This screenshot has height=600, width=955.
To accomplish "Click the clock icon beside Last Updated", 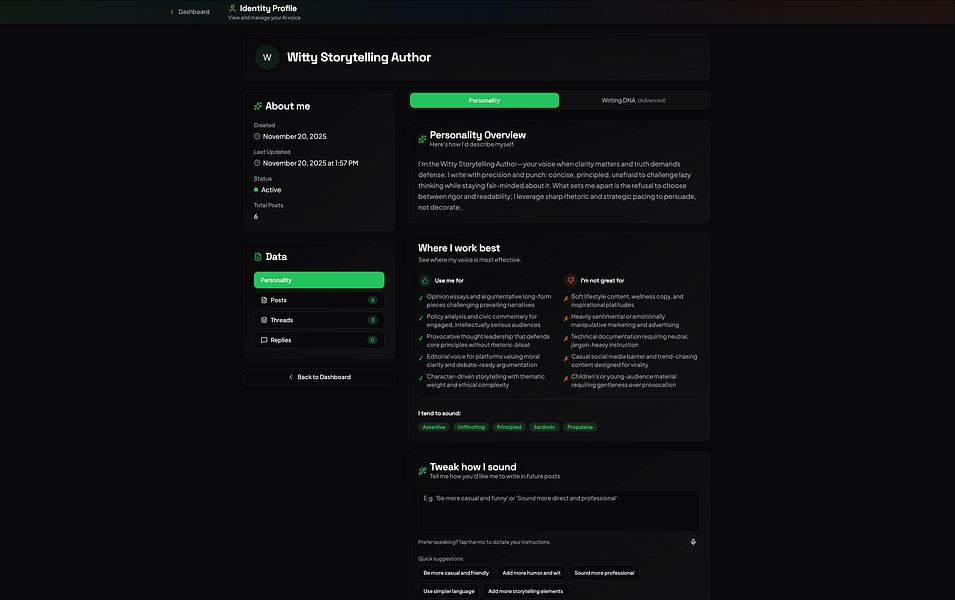I will click(257, 163).
